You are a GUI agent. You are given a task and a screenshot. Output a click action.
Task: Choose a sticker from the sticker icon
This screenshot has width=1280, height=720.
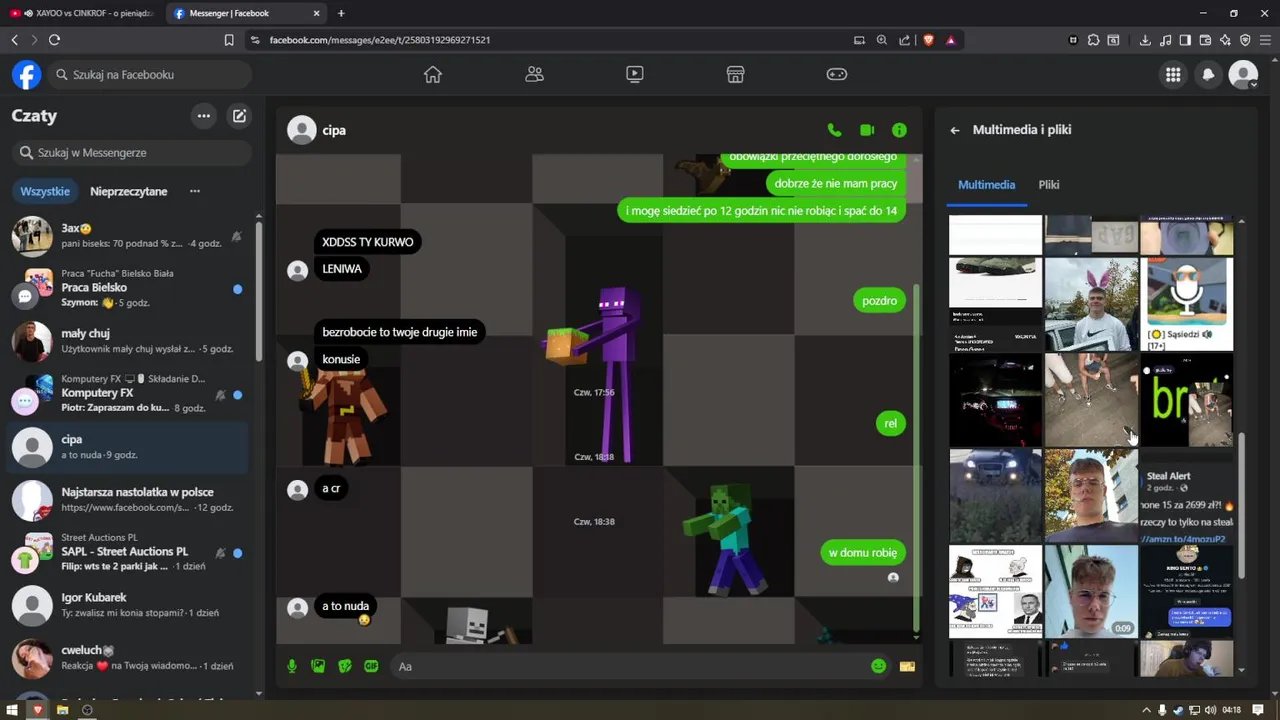click(345, 666)
